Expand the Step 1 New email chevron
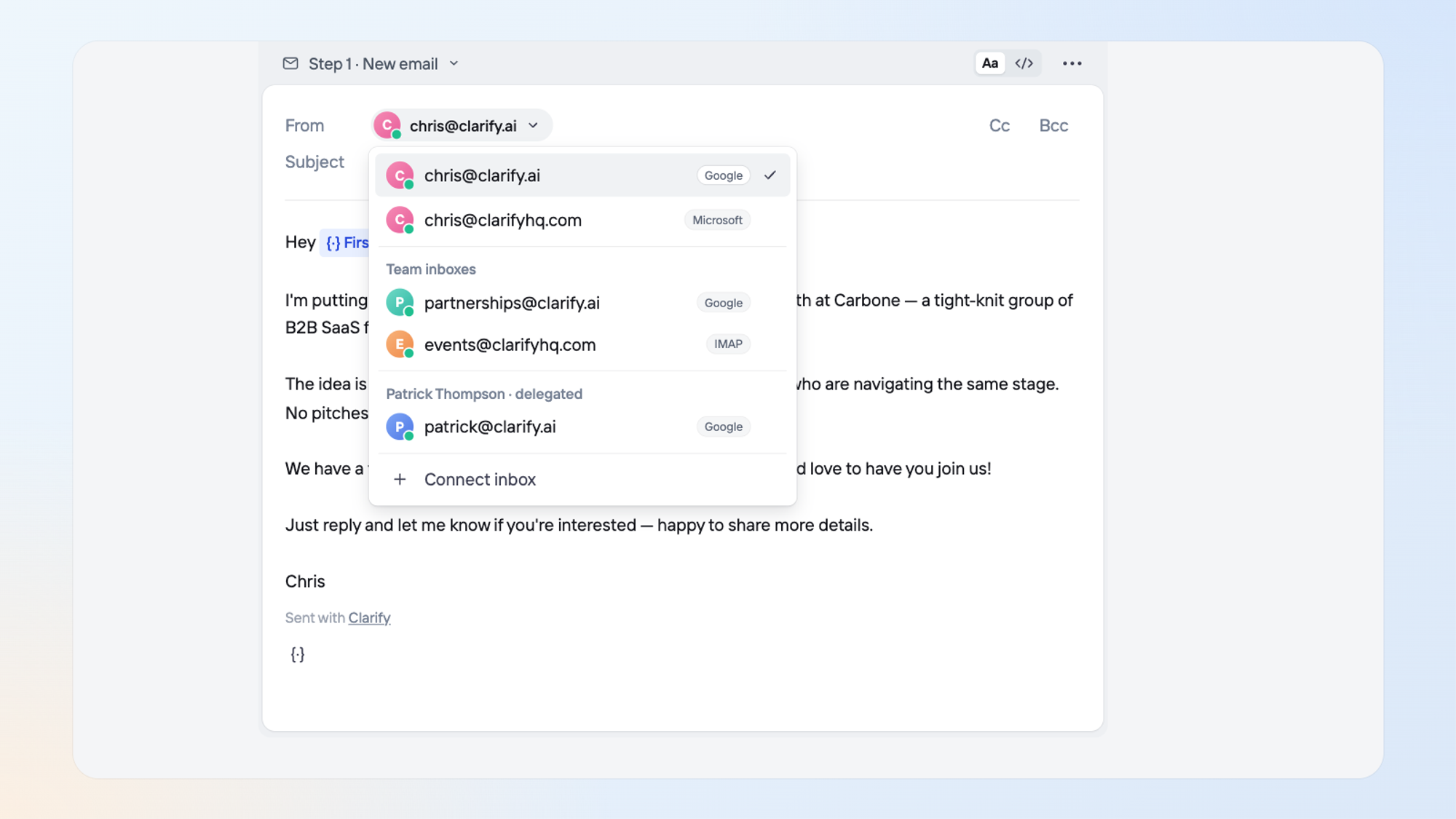 [x=454, y=63]
